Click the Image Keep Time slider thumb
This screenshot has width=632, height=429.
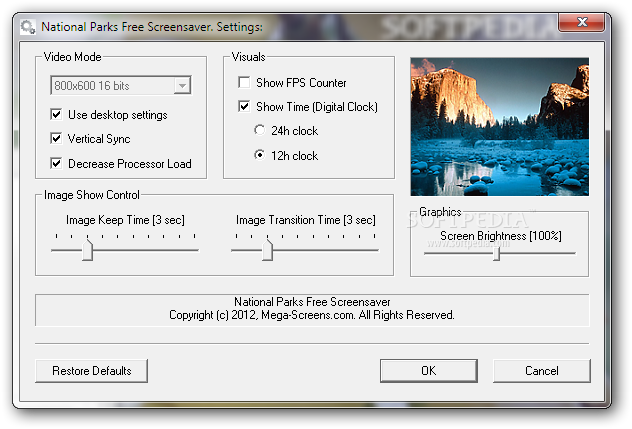87,250
